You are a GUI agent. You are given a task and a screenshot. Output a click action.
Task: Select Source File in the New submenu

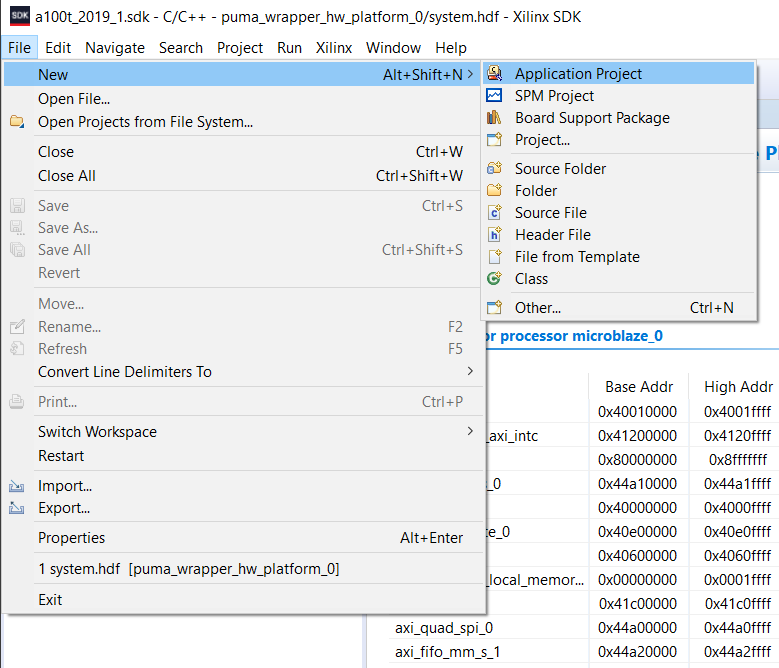coord(619,213)
